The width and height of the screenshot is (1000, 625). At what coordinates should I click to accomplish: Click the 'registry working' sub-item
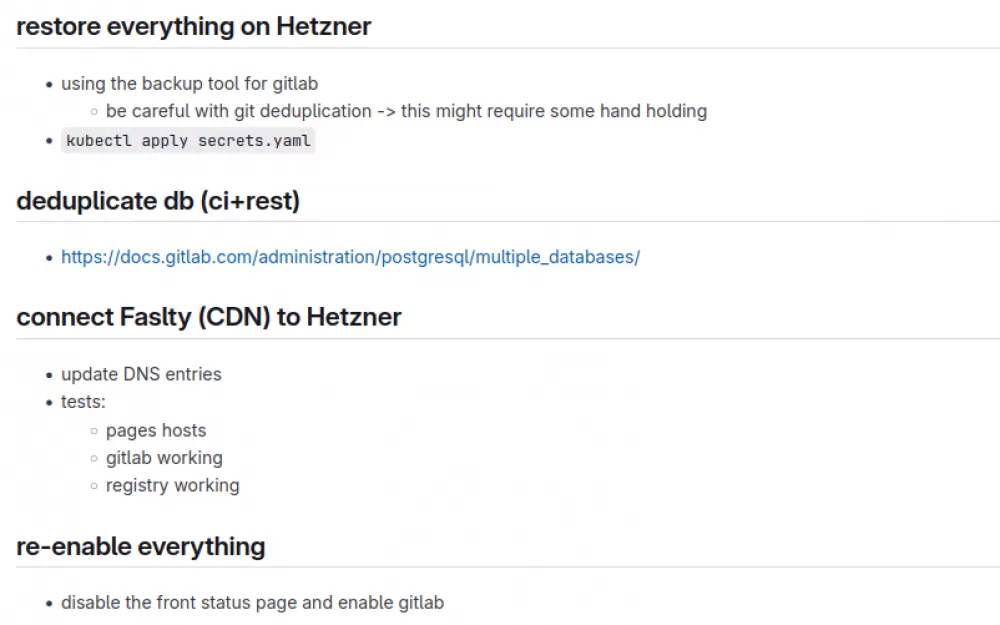coord(172,485)
